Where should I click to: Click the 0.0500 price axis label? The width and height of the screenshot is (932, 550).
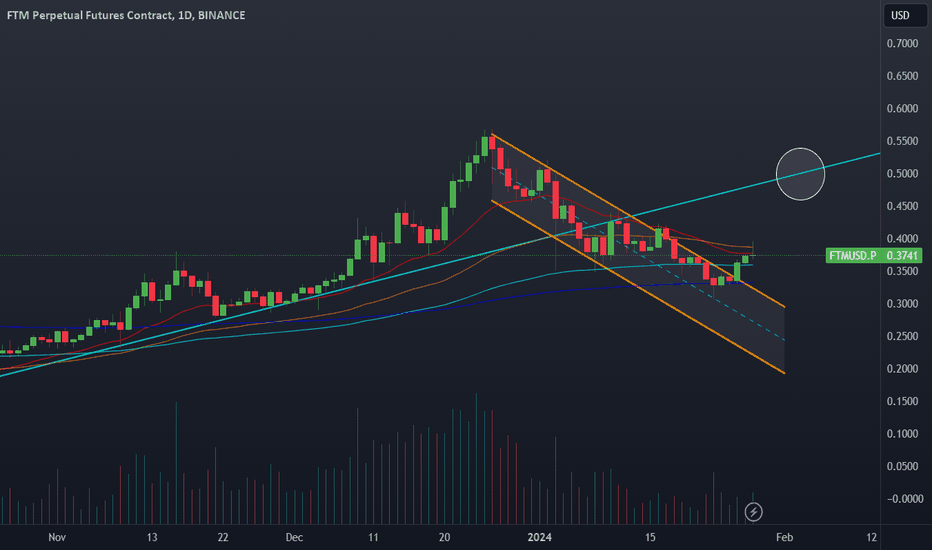[902, 466]
